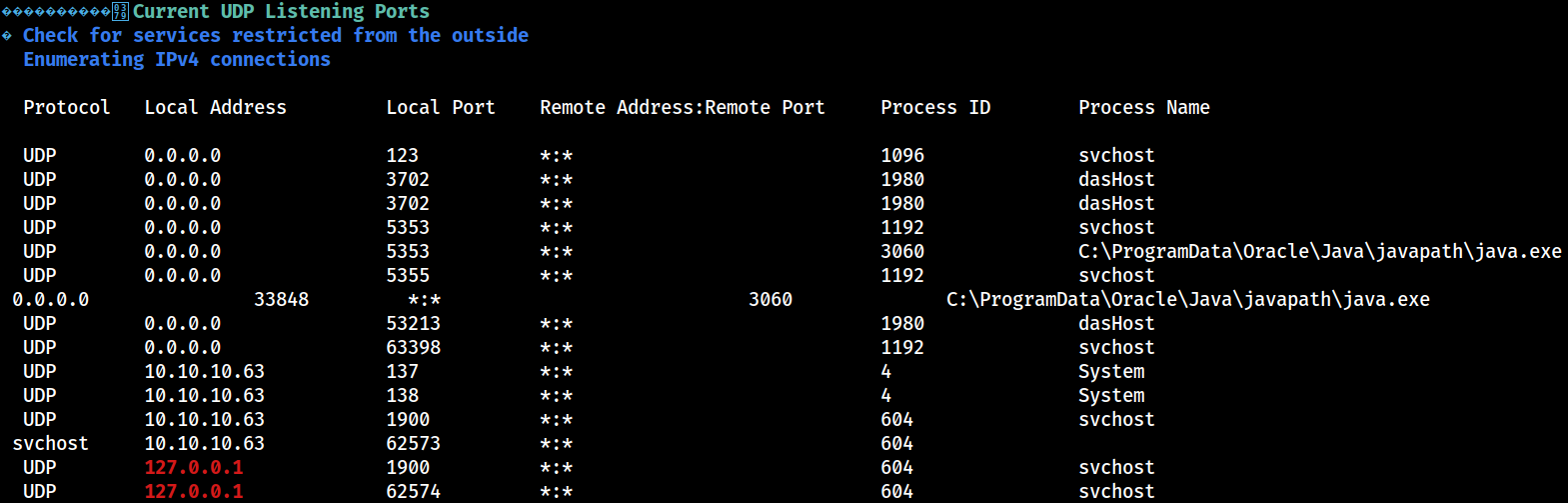
Task: Select 'Check for services restricted from the outside'
Action: 276,36
